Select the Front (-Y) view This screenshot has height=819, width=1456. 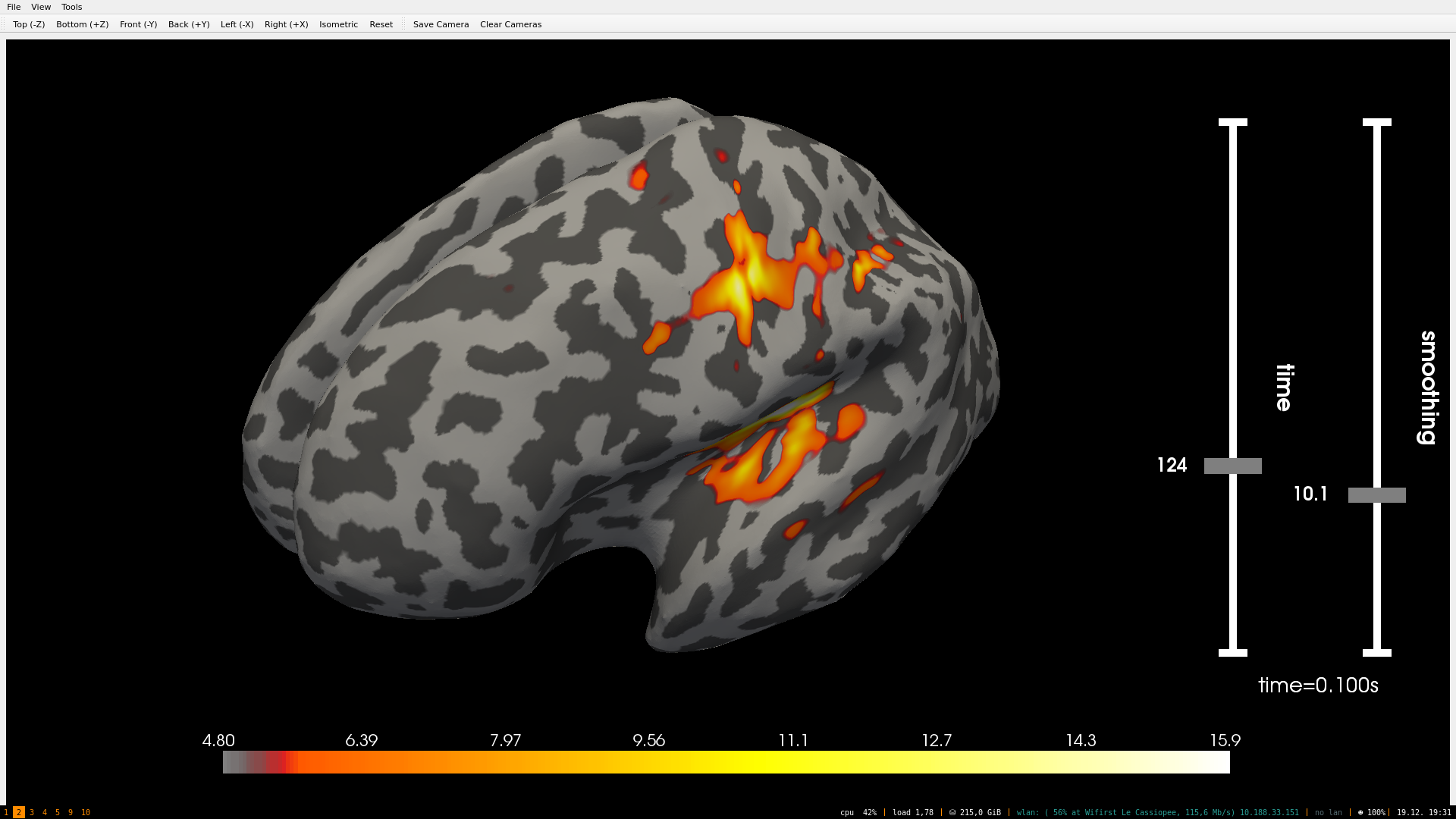[x=138, y=24]
